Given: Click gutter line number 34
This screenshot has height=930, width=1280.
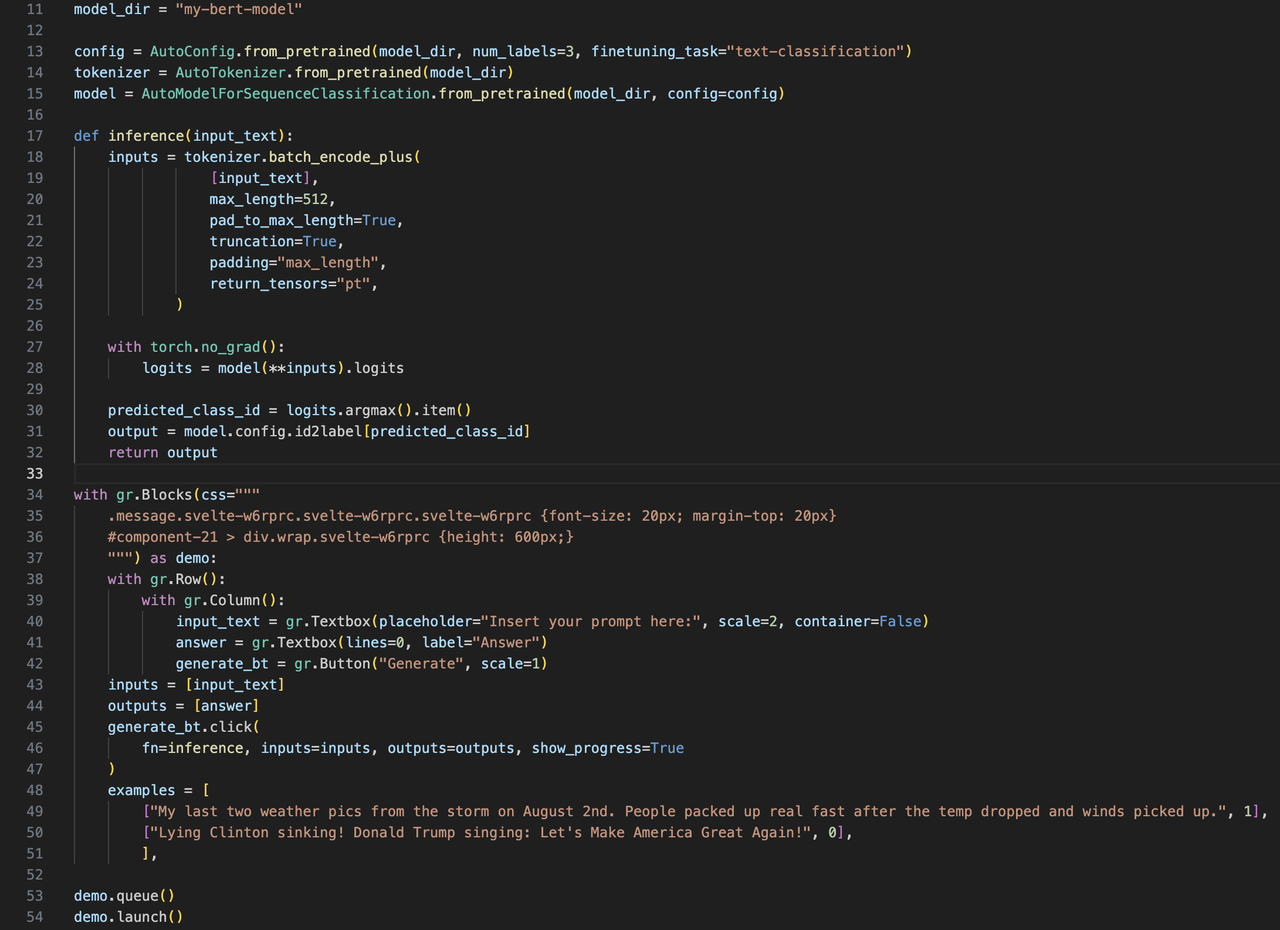Looking at the screenshot, I should coord(35,495).
